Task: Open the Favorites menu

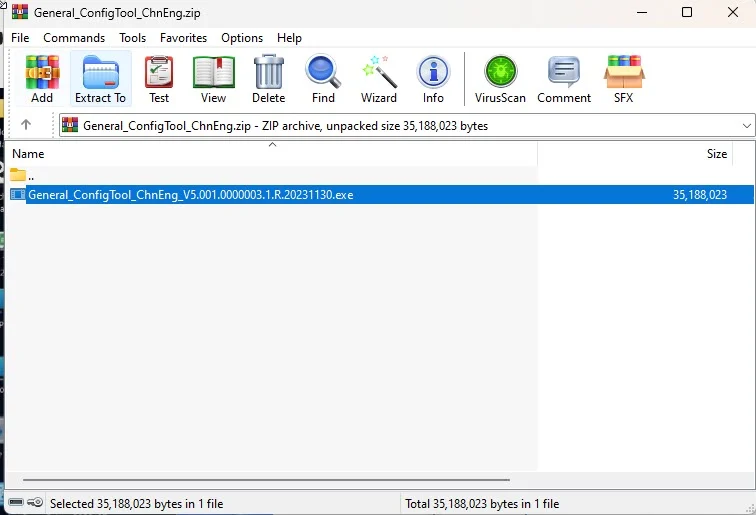Action: tap(184, 38)
